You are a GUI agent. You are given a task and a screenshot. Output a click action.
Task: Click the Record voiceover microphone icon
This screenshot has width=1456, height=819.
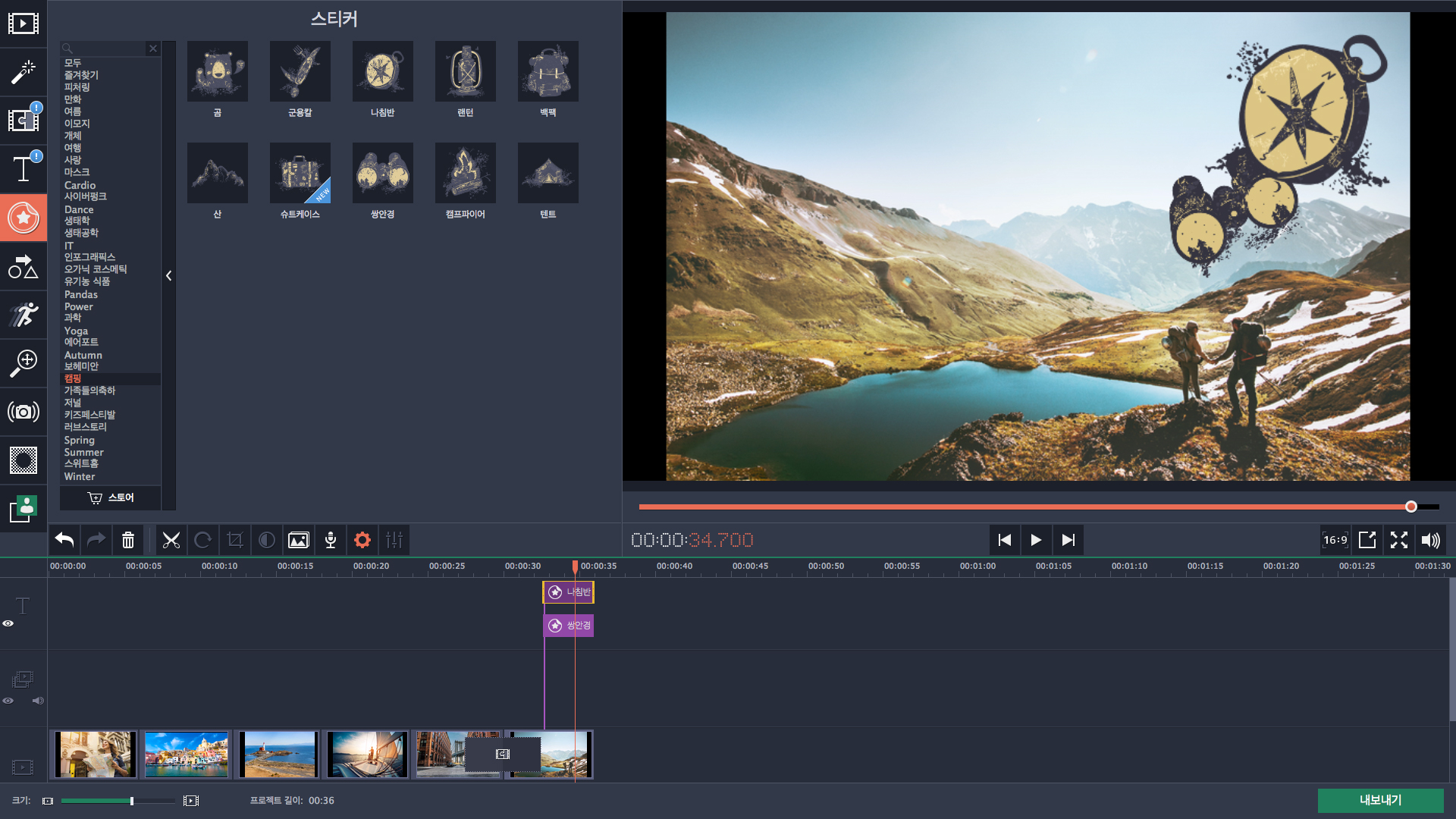[x=331, y=540]
